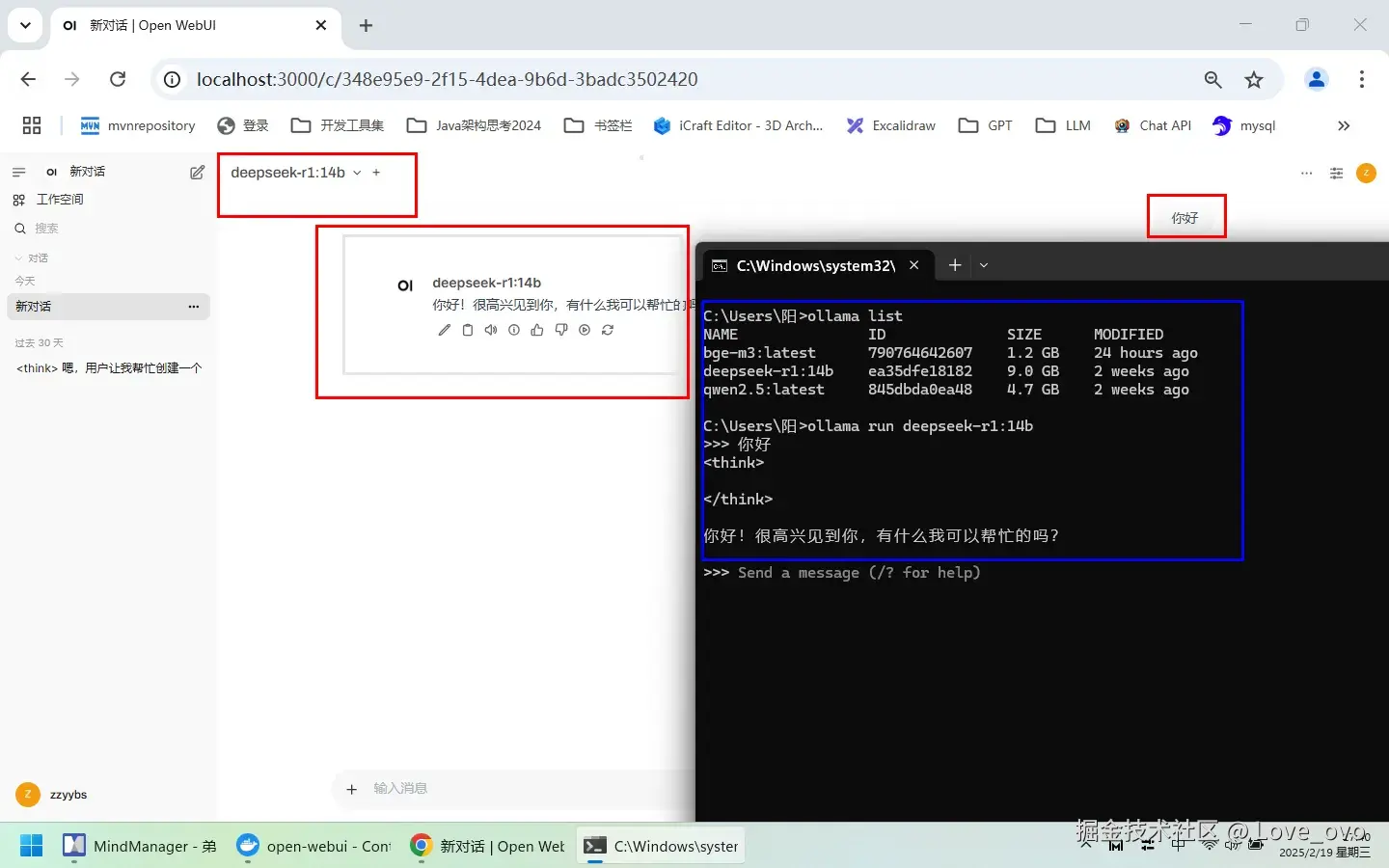The image size is (1389, 868).
Task: Expand the Java架构思考2024 bookmark folder
Action: click(x=475, y=125)
